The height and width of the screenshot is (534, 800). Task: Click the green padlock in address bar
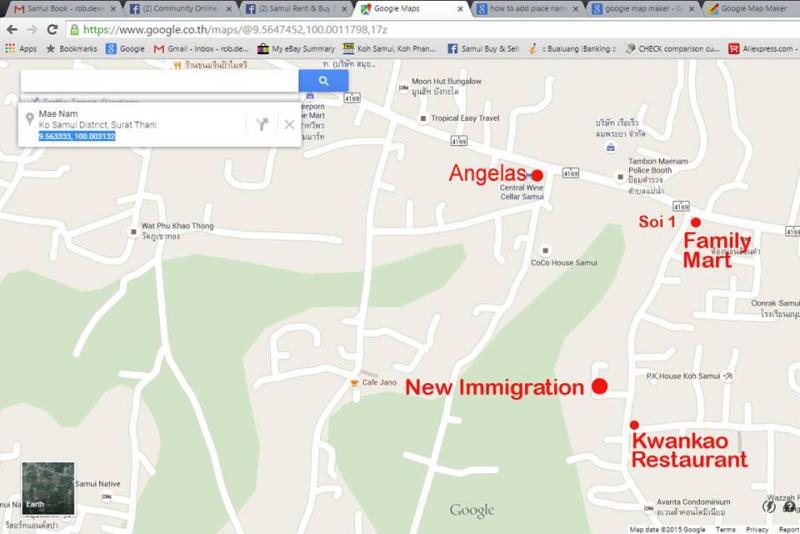click(x=74, y=30)
